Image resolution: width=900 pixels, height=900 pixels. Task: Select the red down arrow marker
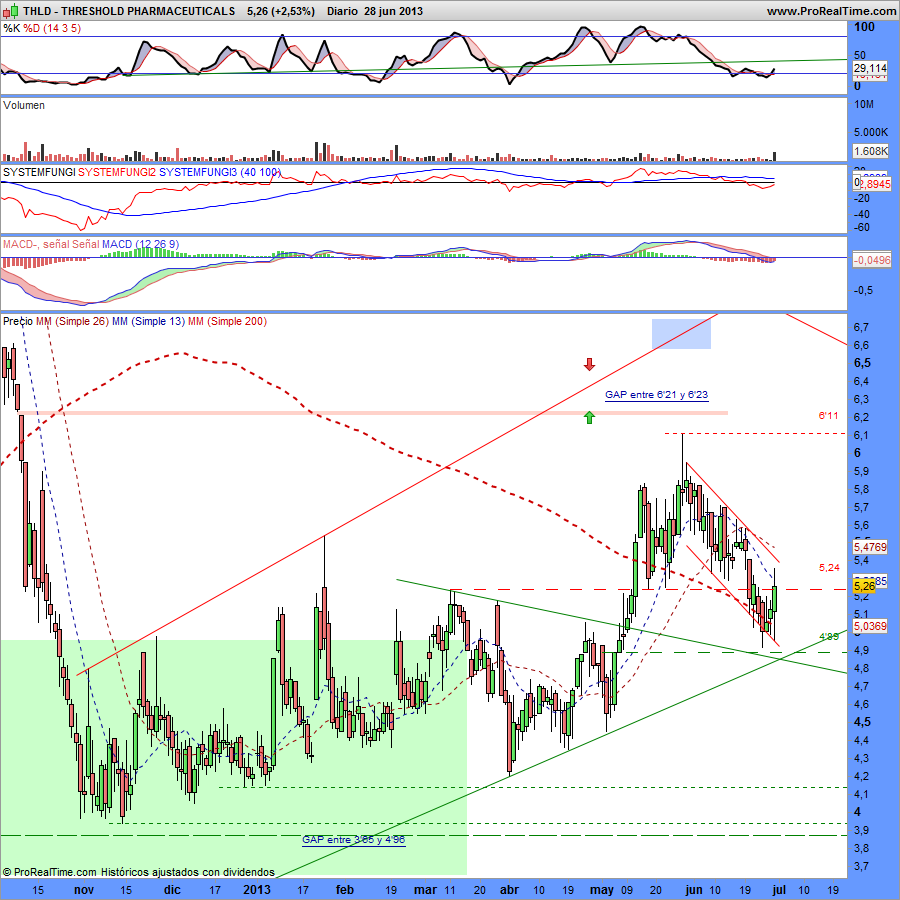click(589, 364)
